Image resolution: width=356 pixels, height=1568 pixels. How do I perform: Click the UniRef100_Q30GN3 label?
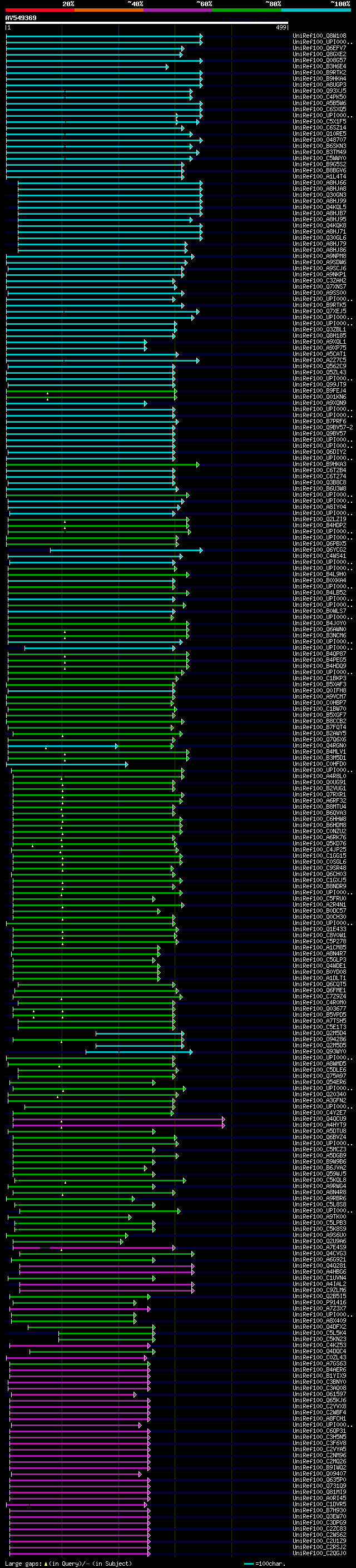coord(319,195)
